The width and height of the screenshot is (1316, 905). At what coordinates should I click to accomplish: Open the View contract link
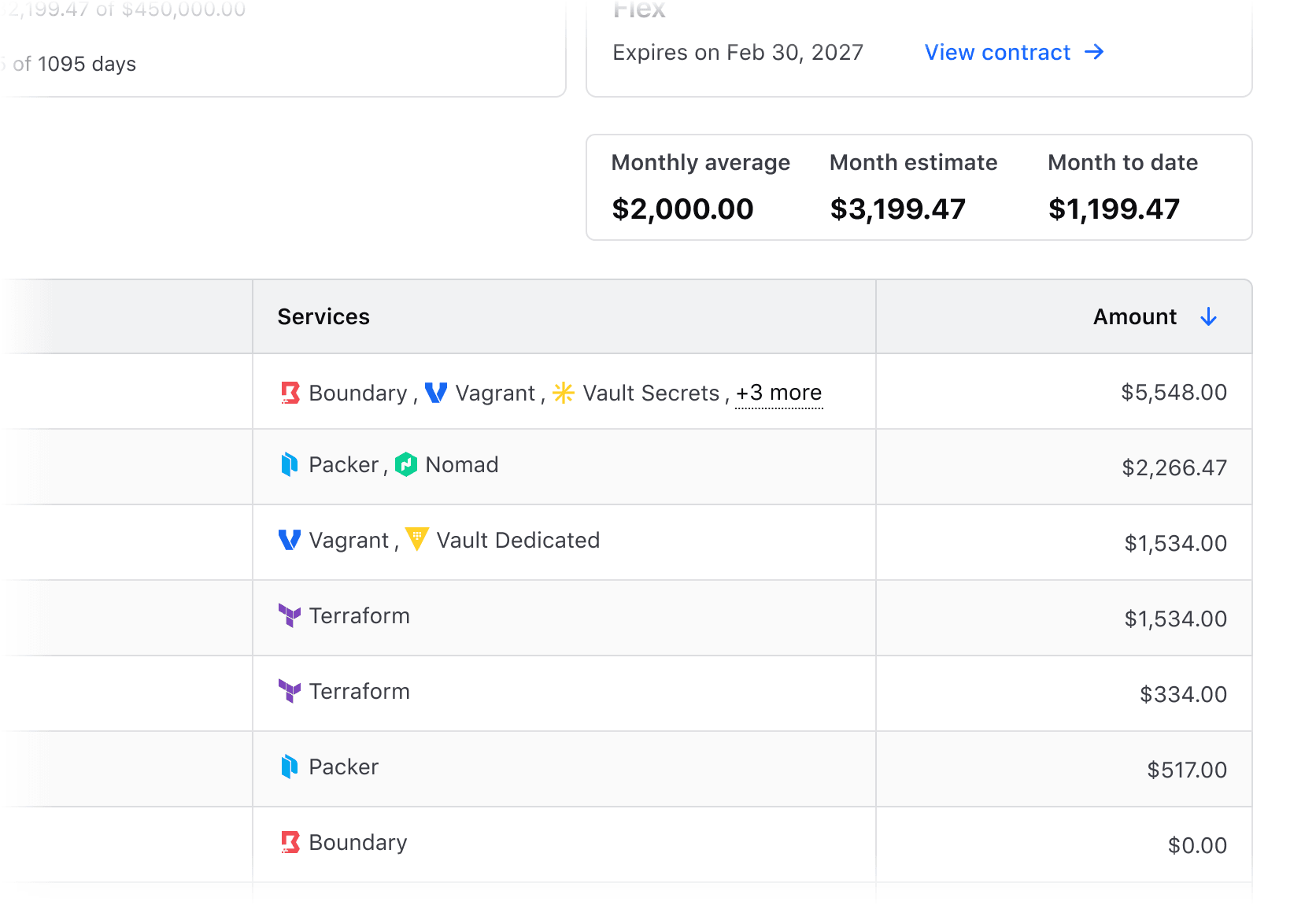point(997,53)
